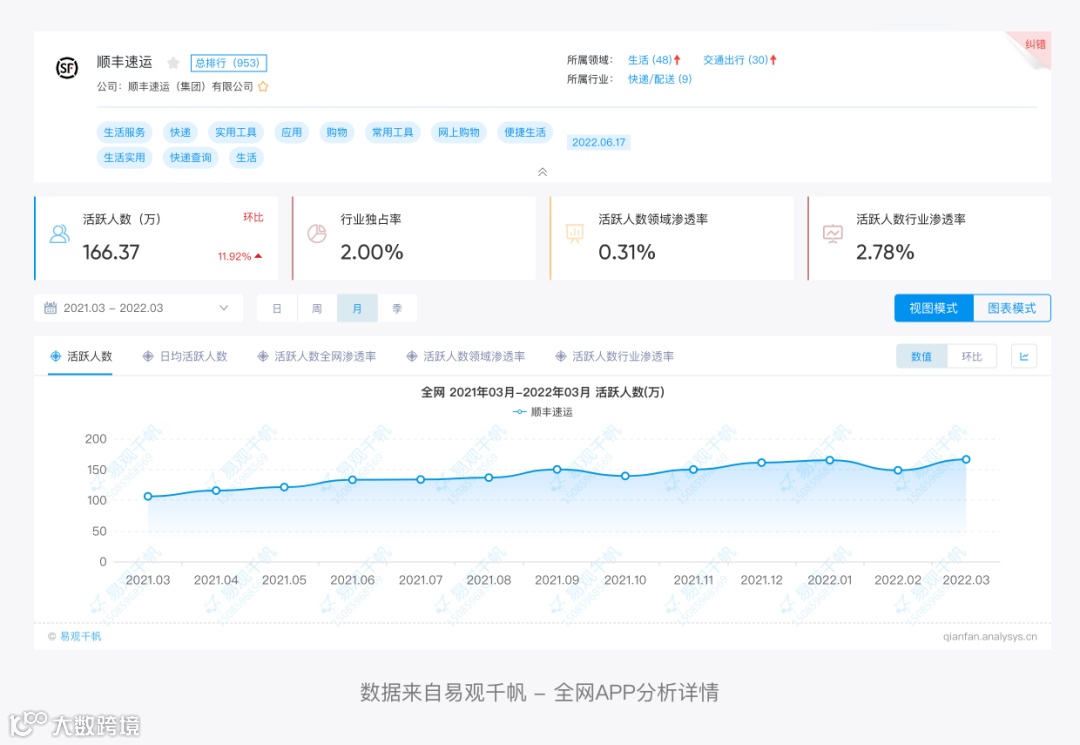Open the 交通出行 (30) domain link

coord(735,60)
